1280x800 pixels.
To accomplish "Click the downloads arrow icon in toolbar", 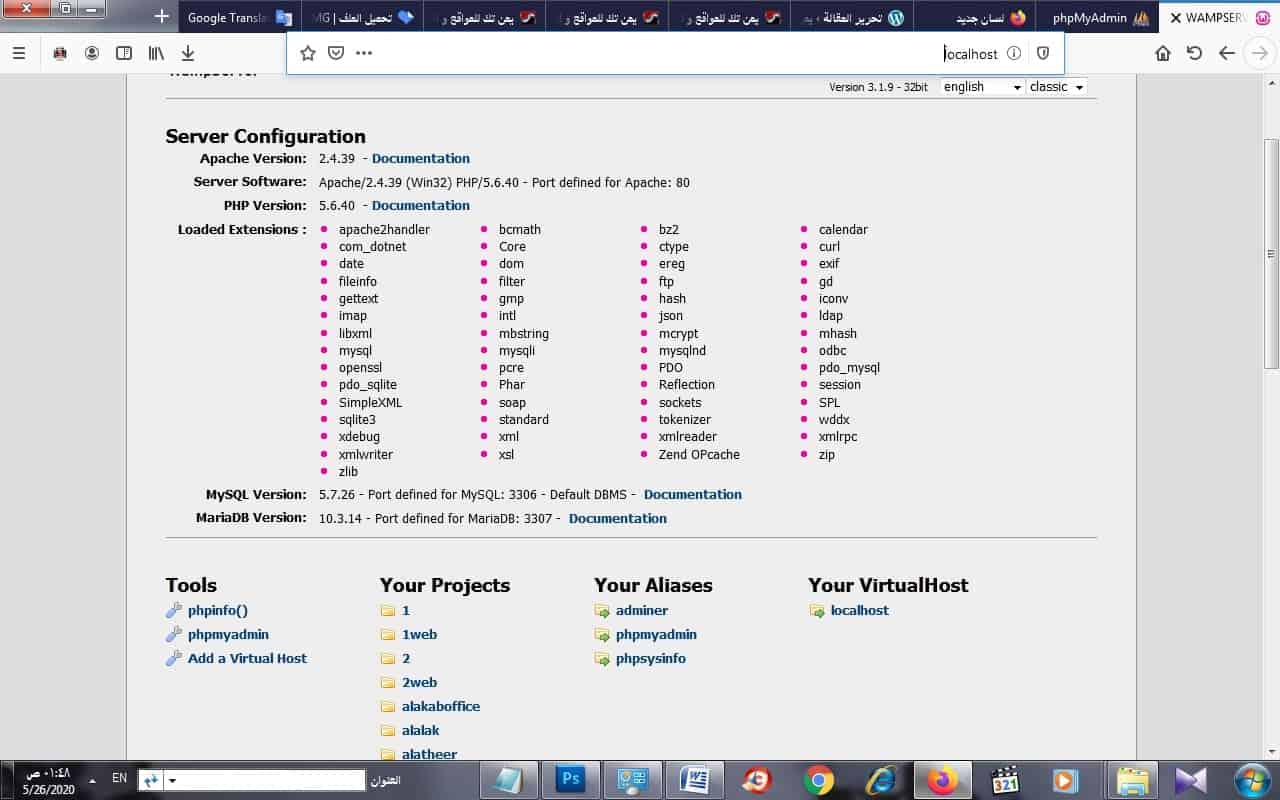I will click(188, 54).
